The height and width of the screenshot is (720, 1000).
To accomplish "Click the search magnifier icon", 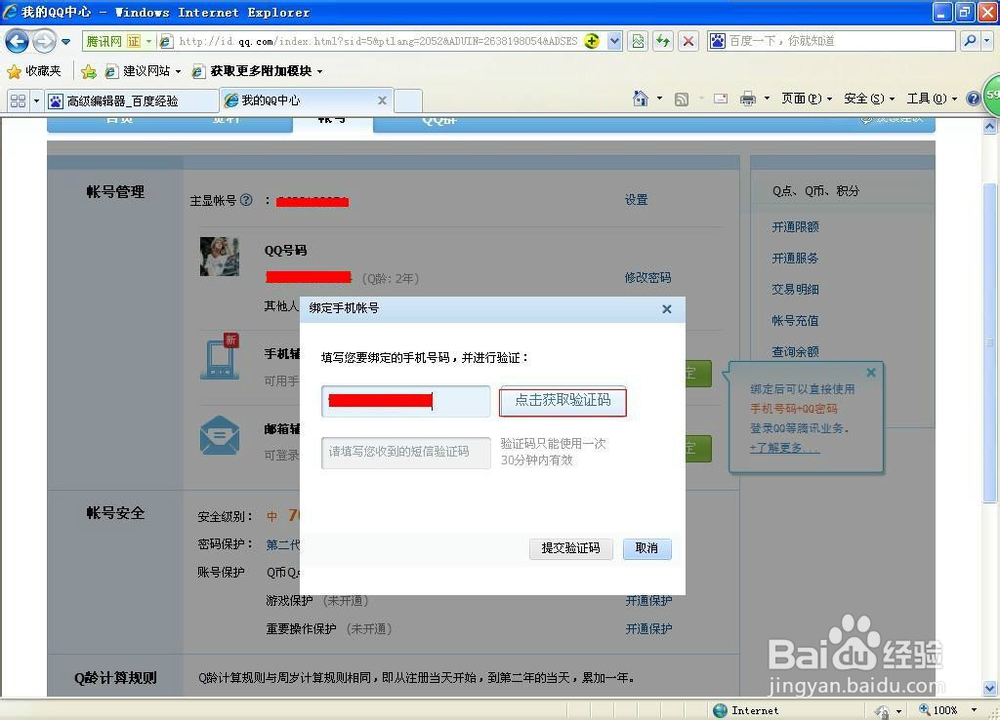I will (x=969, y=41).
